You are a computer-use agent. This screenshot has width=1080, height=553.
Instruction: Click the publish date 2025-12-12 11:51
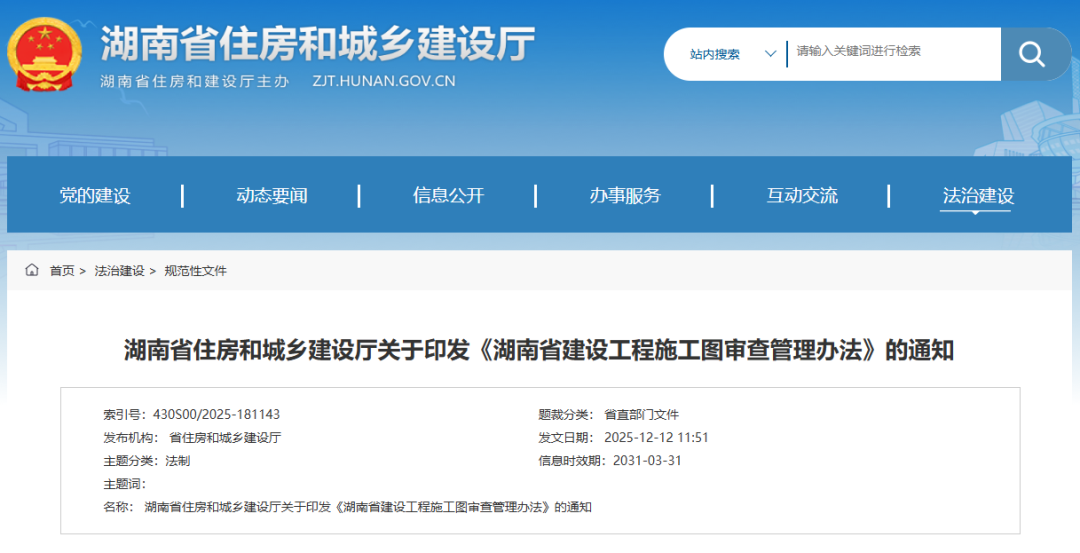point(656,438)
